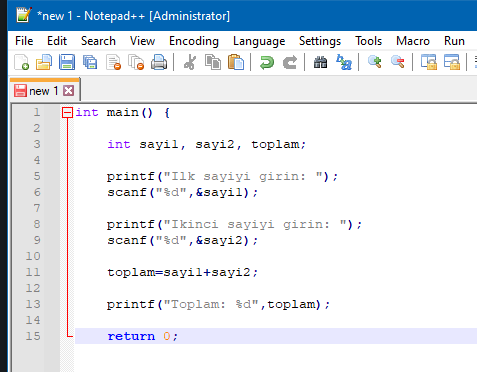The width and height of the screenshot is (477, 372).
Task: Open the Macro menu
Action: pos(413,41)
